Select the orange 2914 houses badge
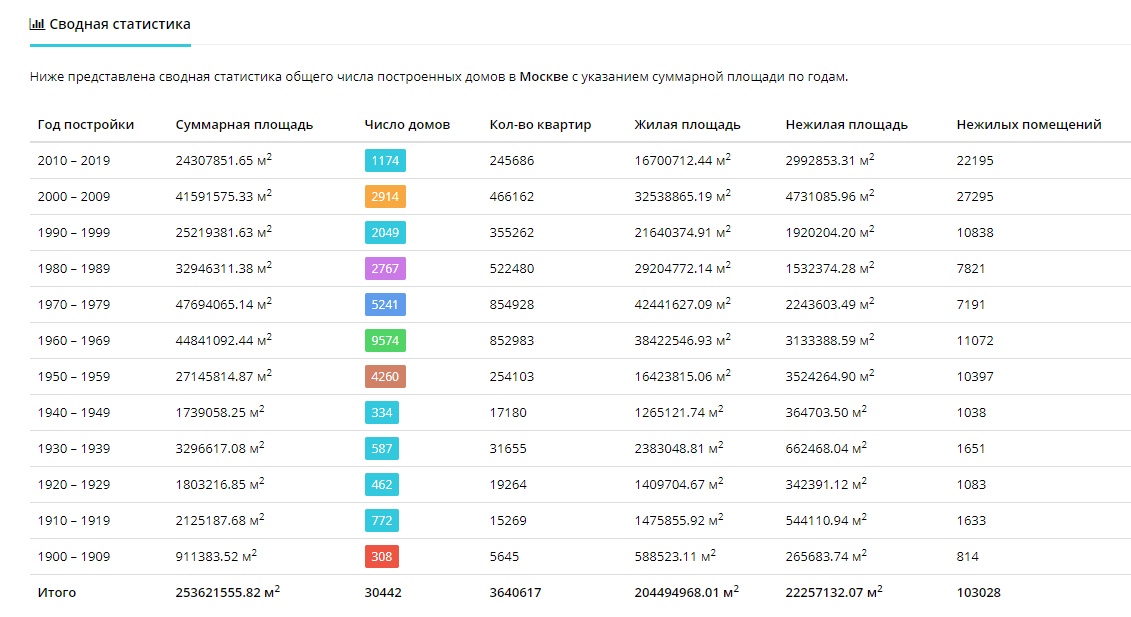 coord(385,196)
